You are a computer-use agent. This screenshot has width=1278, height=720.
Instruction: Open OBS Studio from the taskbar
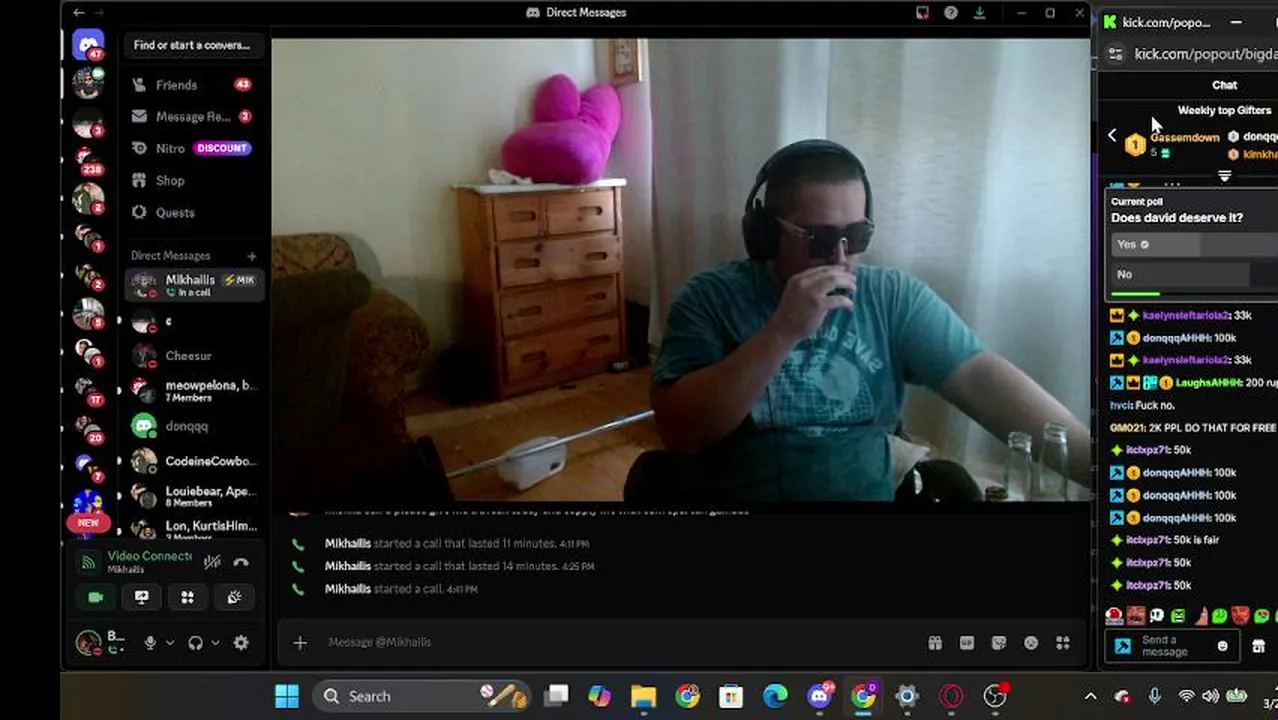pos(995,696)
